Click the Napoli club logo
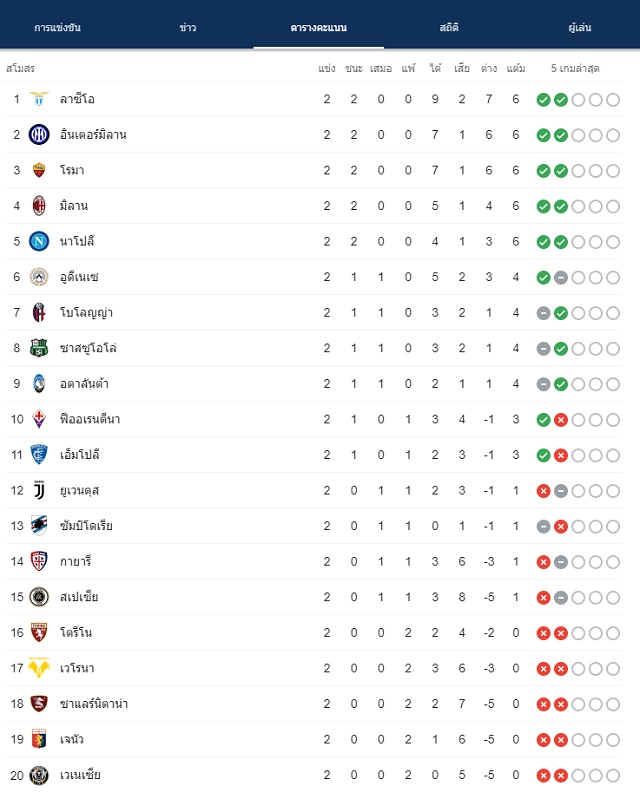Screen dimensions: 640x799 click(x=39, y=242)
